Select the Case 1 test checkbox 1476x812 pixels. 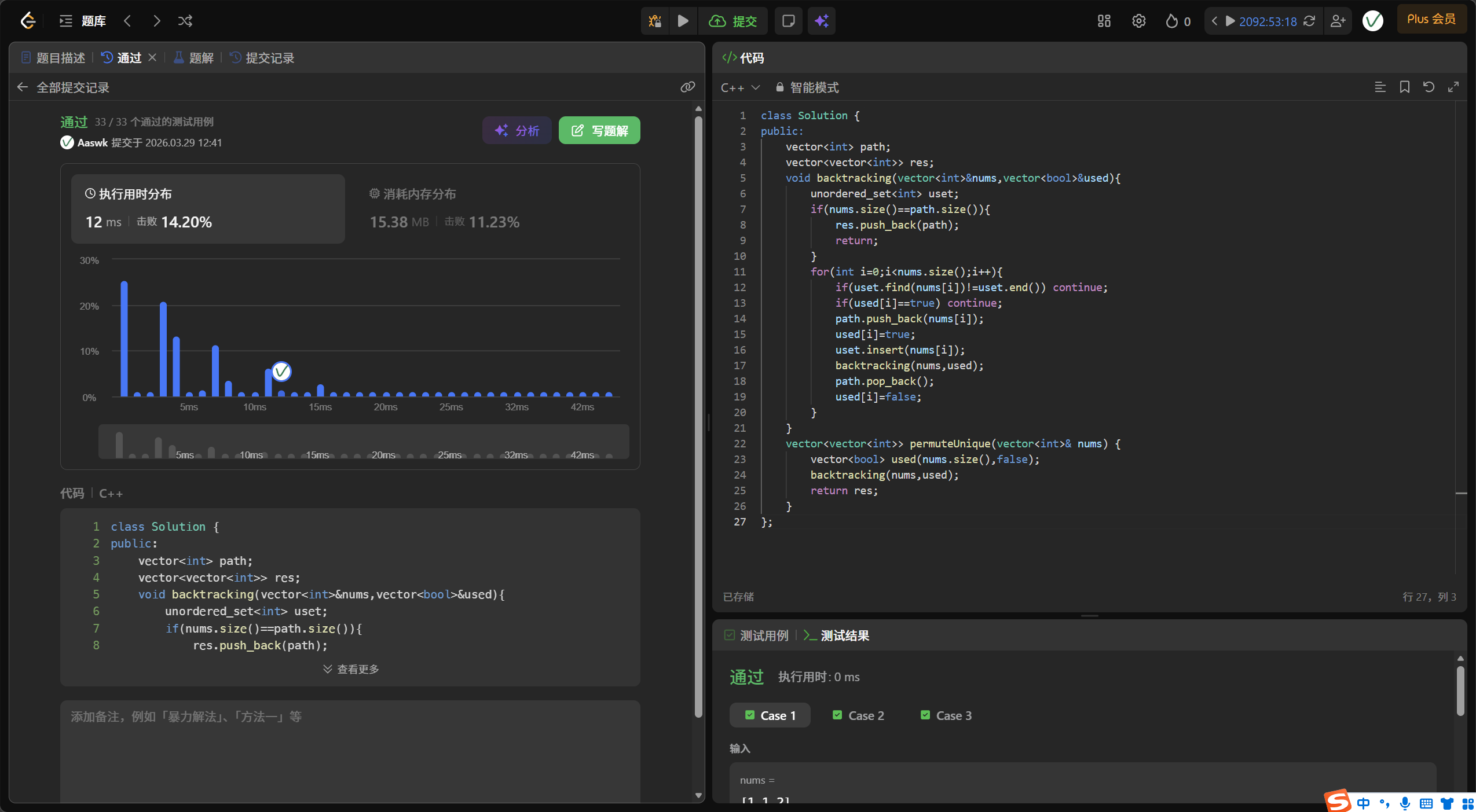750,715
